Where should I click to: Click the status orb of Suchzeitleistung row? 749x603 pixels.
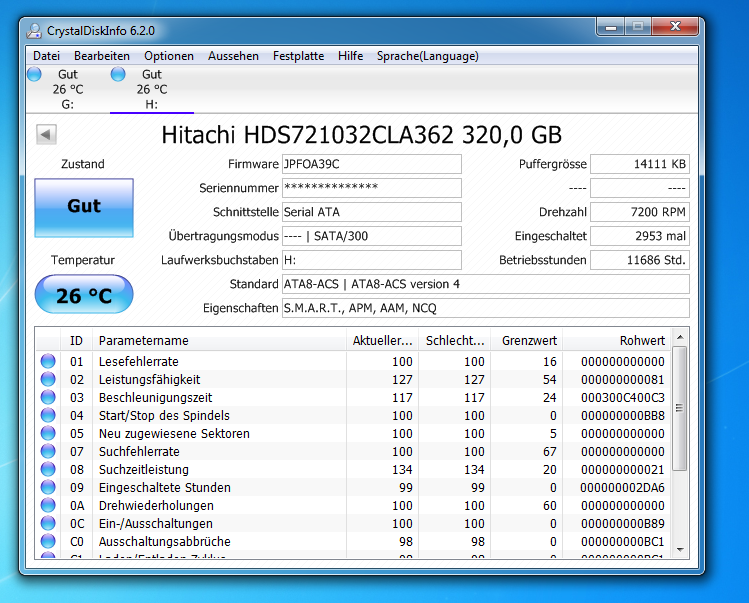[48, 469]
